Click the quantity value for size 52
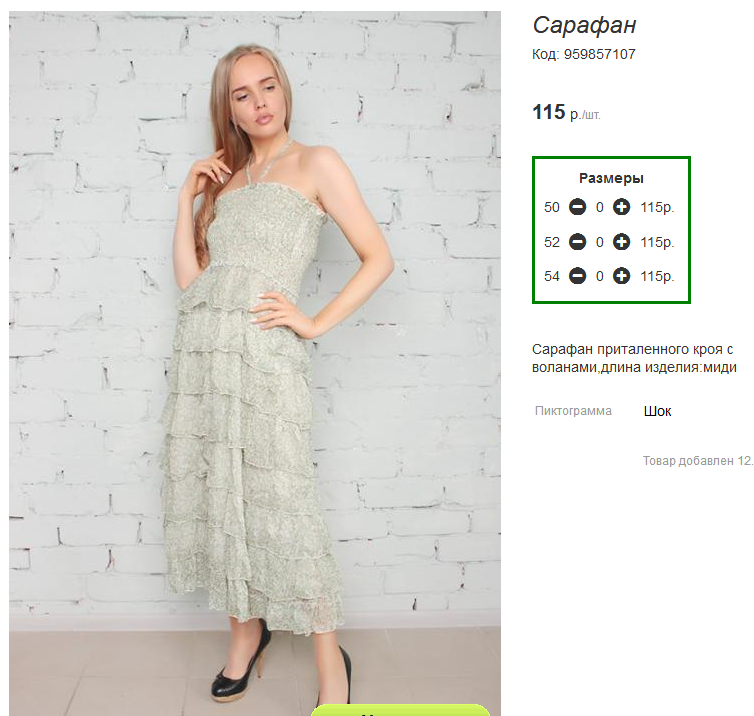Viewport: 754px width, 716px height. pyautogui.click(x=600, y=242)
